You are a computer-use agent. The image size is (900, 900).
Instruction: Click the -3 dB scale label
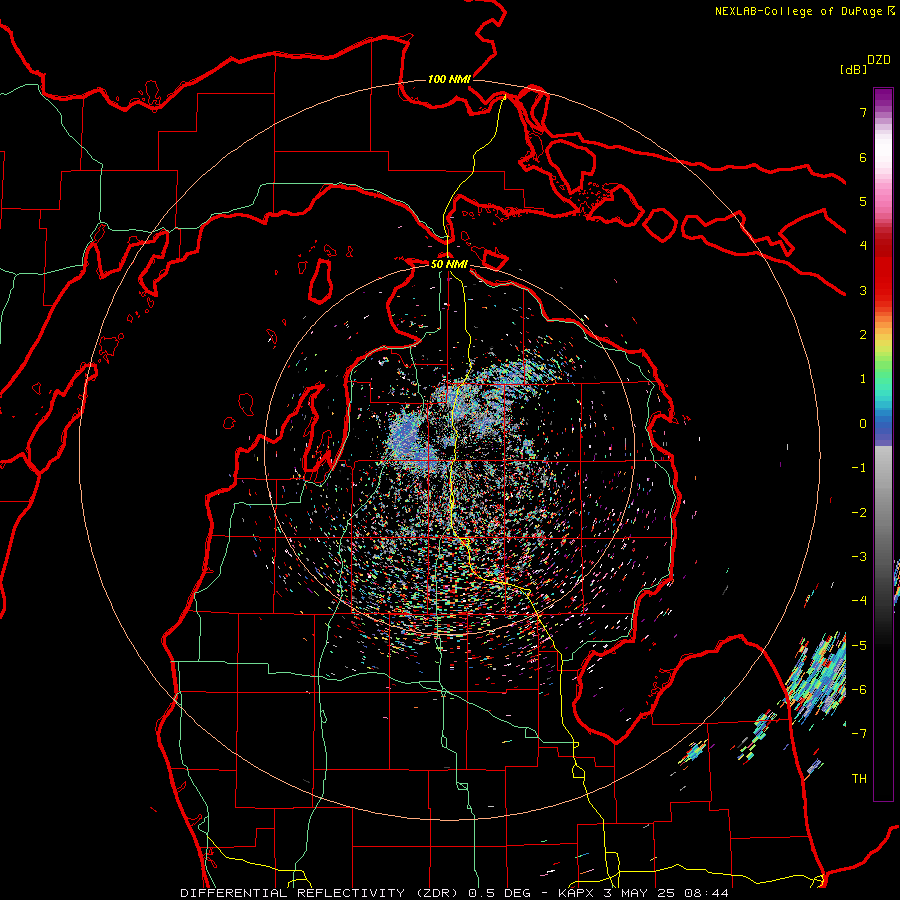click(859, 557)
